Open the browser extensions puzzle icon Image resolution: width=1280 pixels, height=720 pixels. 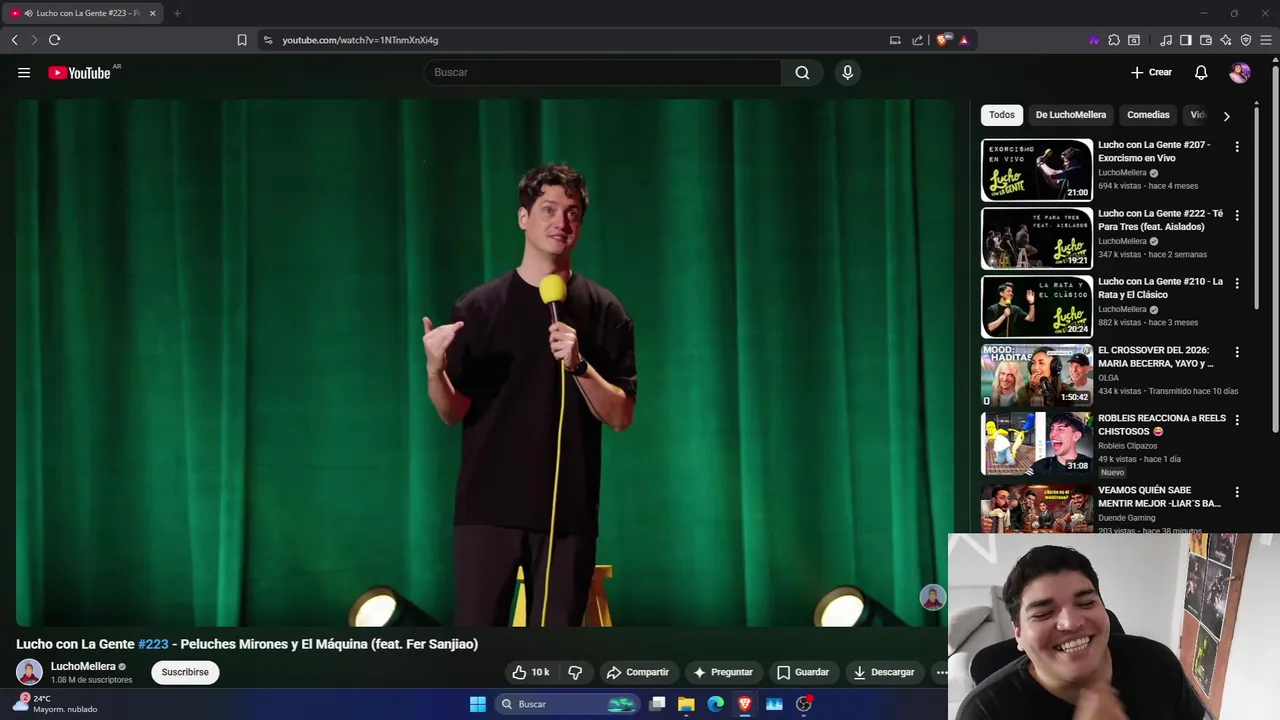coord(1114,40)
